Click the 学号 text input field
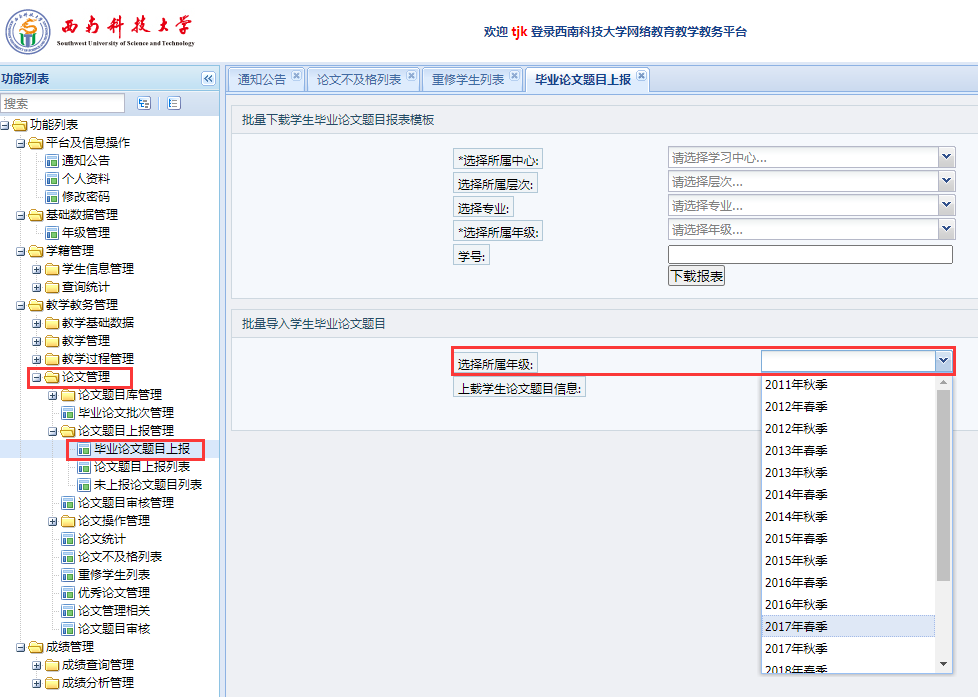 click(810, 255)
